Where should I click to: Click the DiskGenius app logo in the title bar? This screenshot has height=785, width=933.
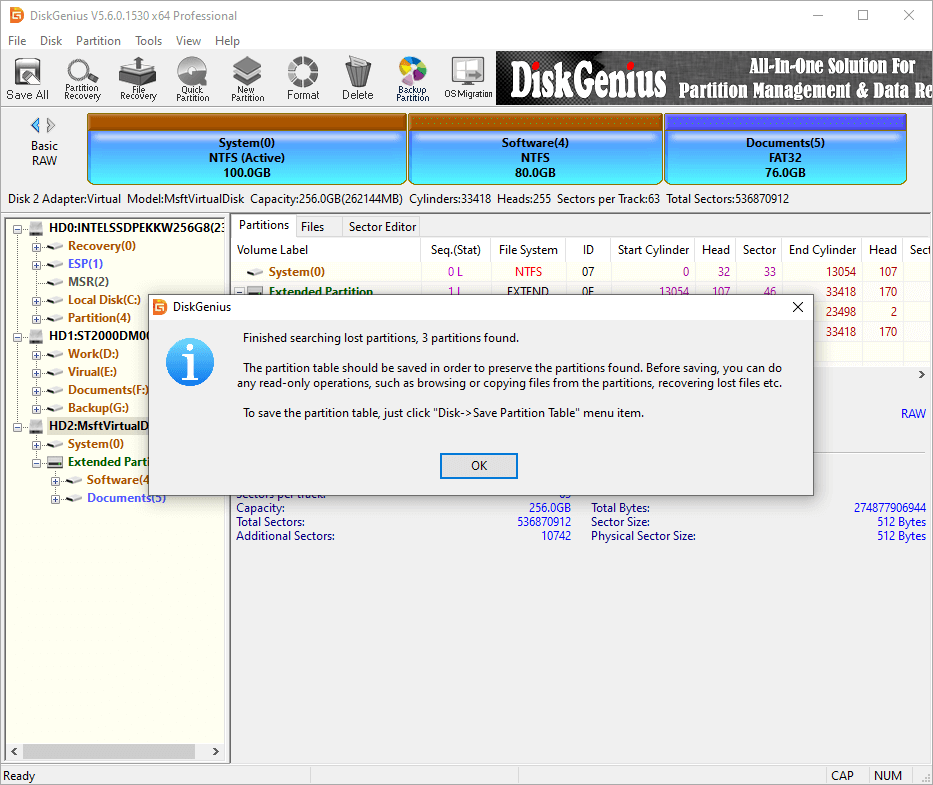[x=17, y=15]
